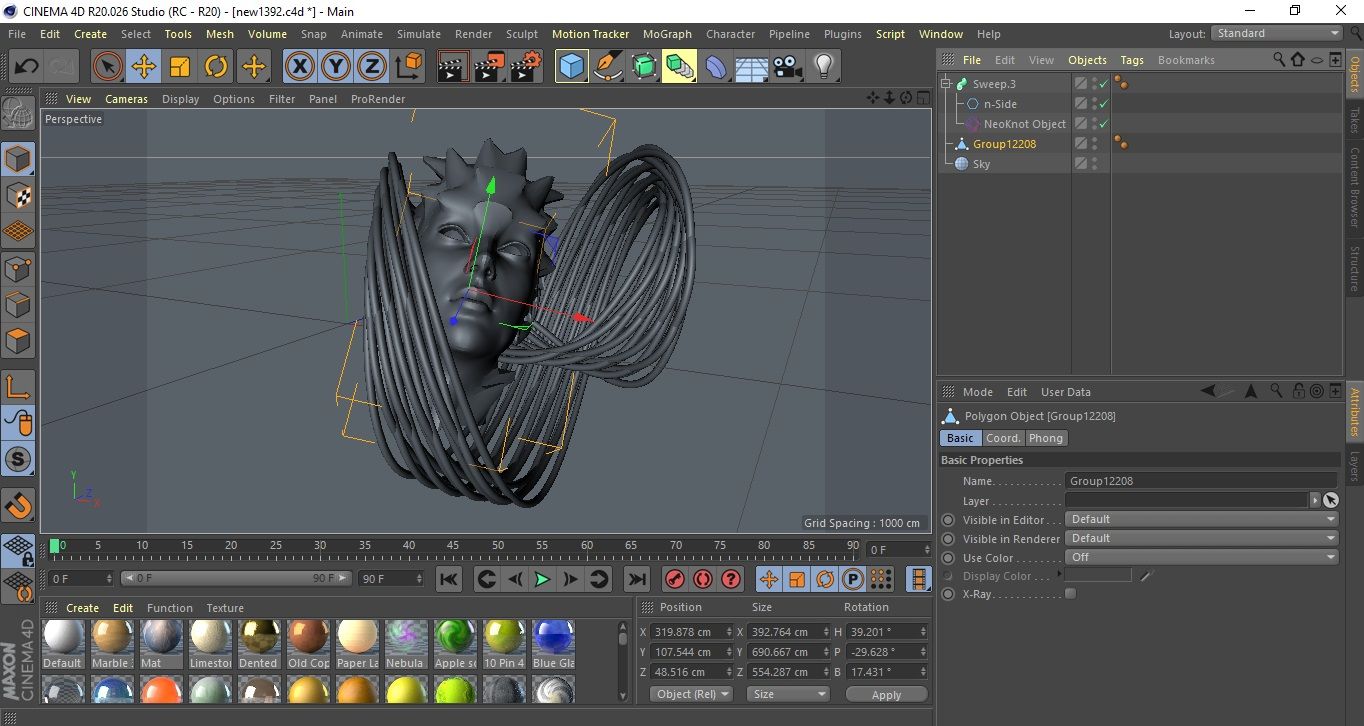Open Edit Render Settings icon
Image resolution: width=1364 pixels, height=726 pixels.
click(x=526, y=67)
